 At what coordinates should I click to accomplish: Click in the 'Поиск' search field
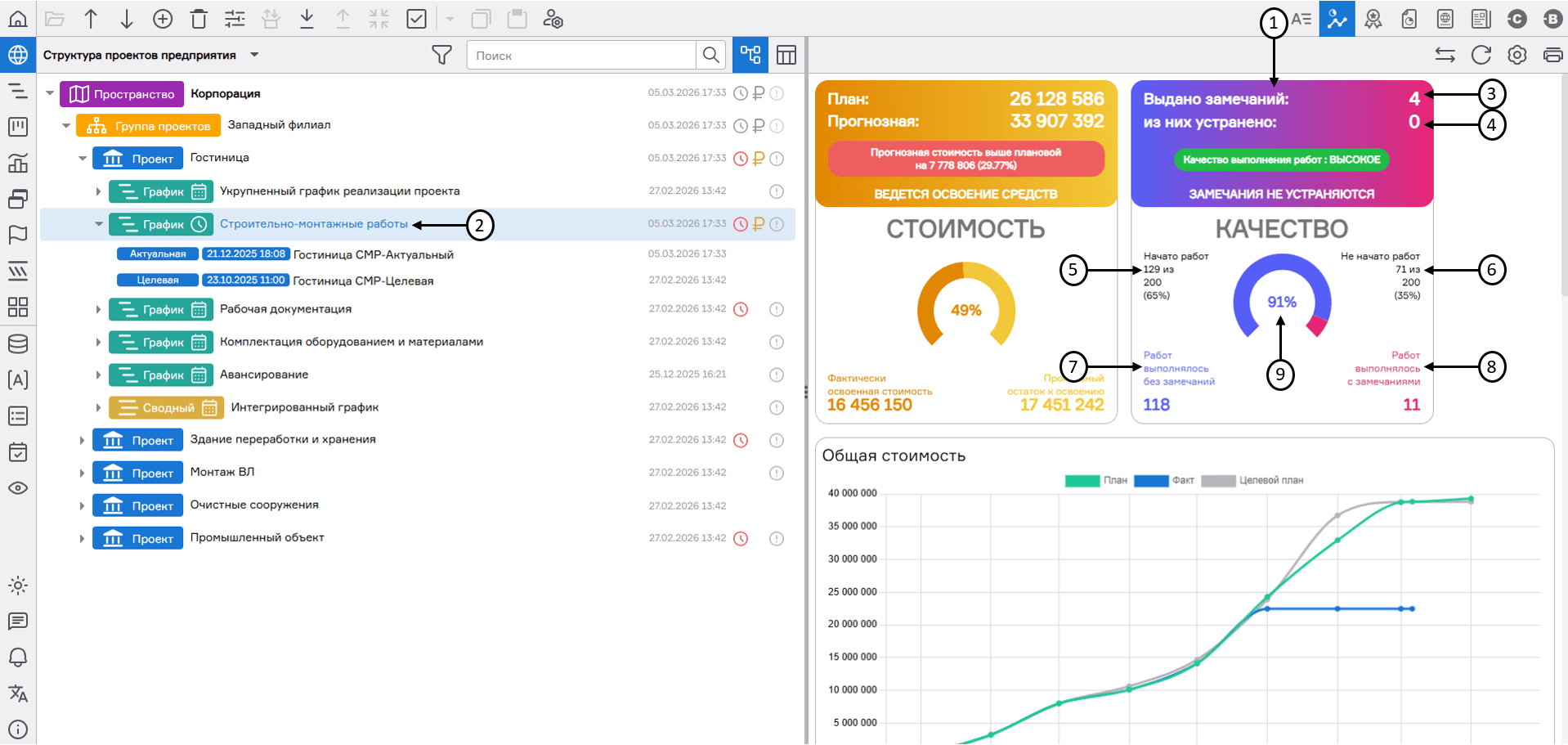(580, 55)
